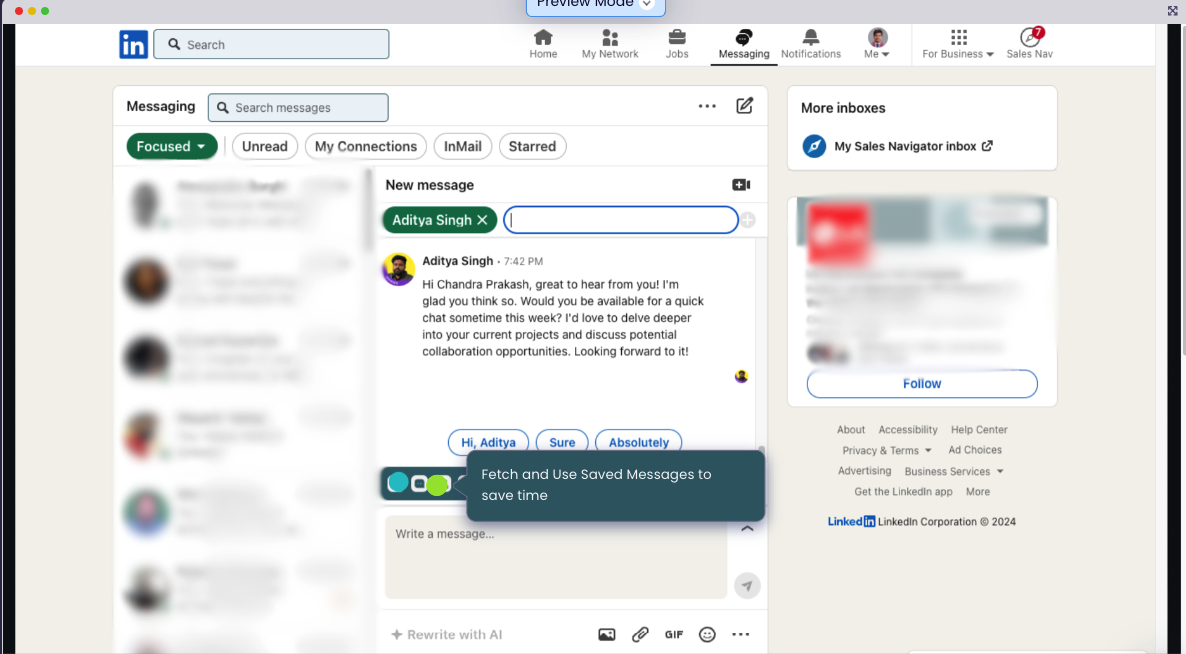Image resolution: width=1186 pixels, height=654 pixels.
Task: Open the Messaging tab in the nav bar
Action: click(744, 44)
